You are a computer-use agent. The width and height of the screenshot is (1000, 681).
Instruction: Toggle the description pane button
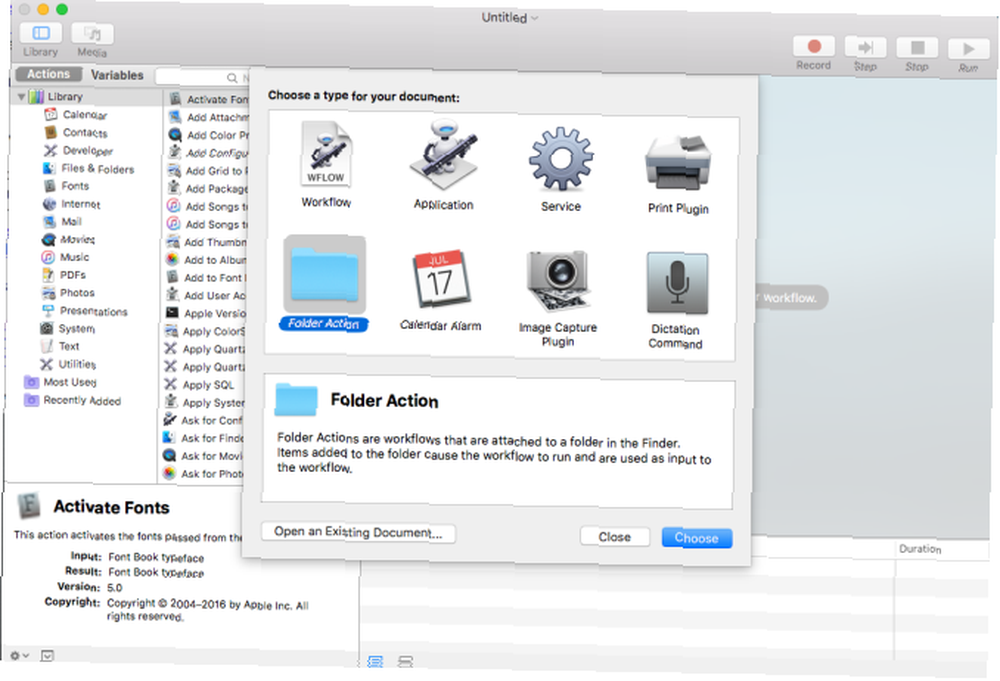(47, 655)
